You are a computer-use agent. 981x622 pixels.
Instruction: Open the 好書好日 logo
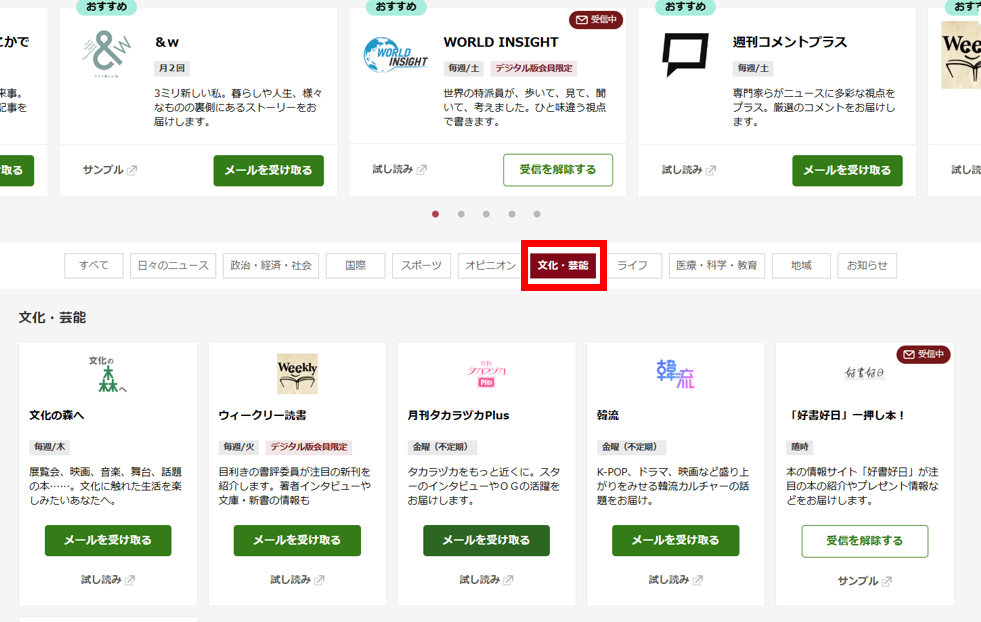864,374
